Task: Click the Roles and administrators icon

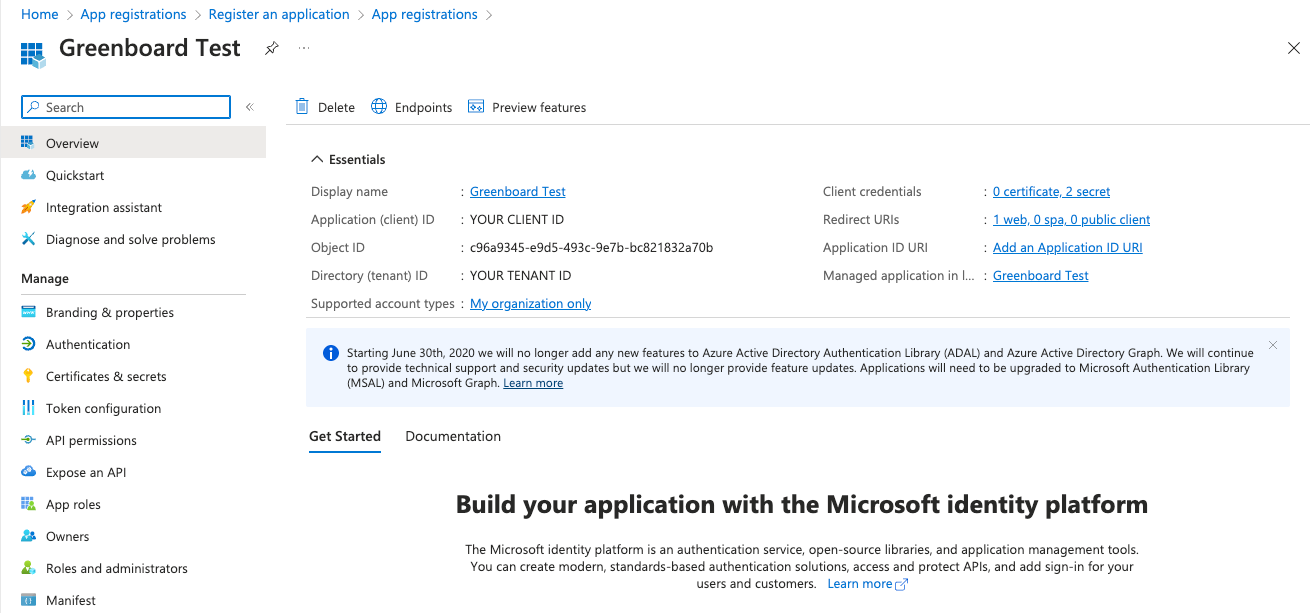Action: pyautogui.click(x=28, y=568)
